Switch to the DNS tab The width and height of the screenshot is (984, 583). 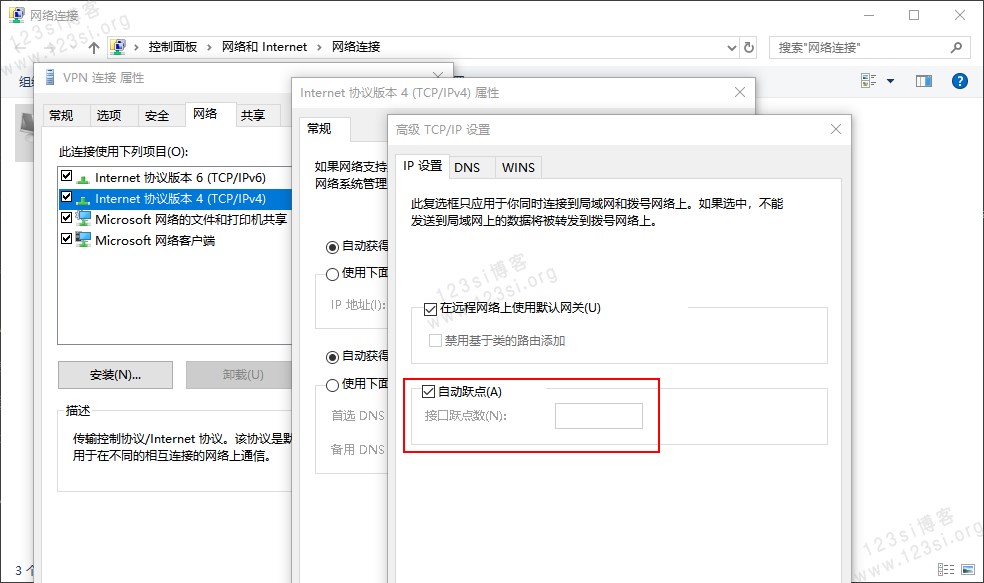coord(467,167)
